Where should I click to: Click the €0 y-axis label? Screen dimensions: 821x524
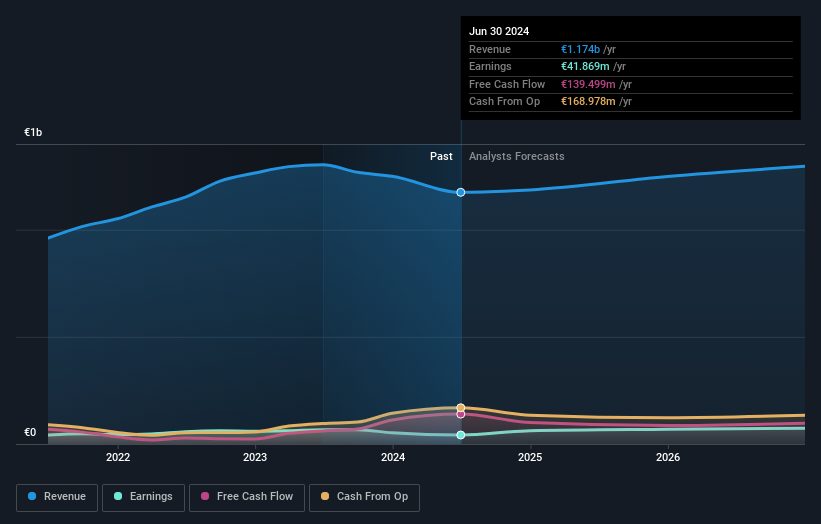30,432
